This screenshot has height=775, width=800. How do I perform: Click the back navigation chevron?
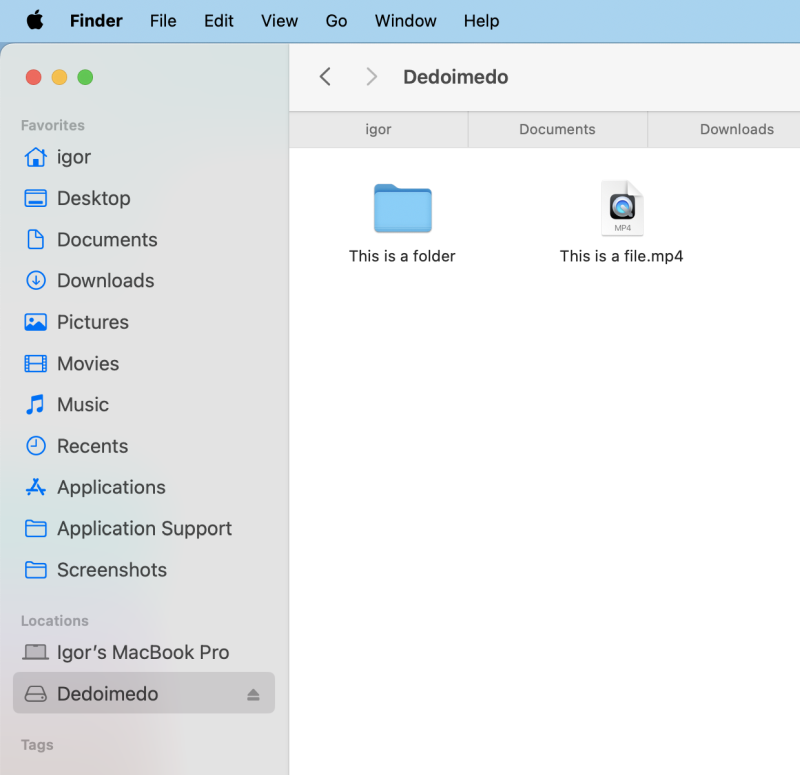(325, 77)
